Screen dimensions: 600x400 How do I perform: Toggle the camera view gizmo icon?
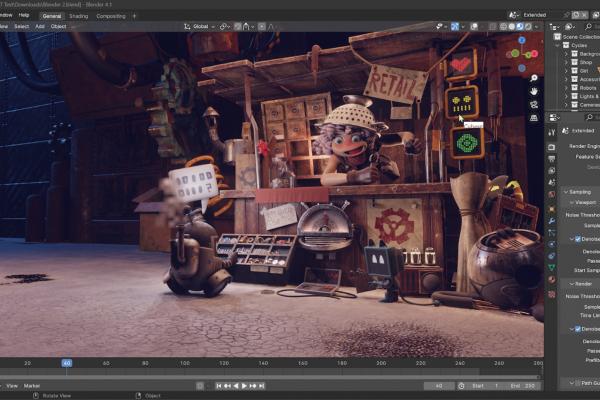534,104
